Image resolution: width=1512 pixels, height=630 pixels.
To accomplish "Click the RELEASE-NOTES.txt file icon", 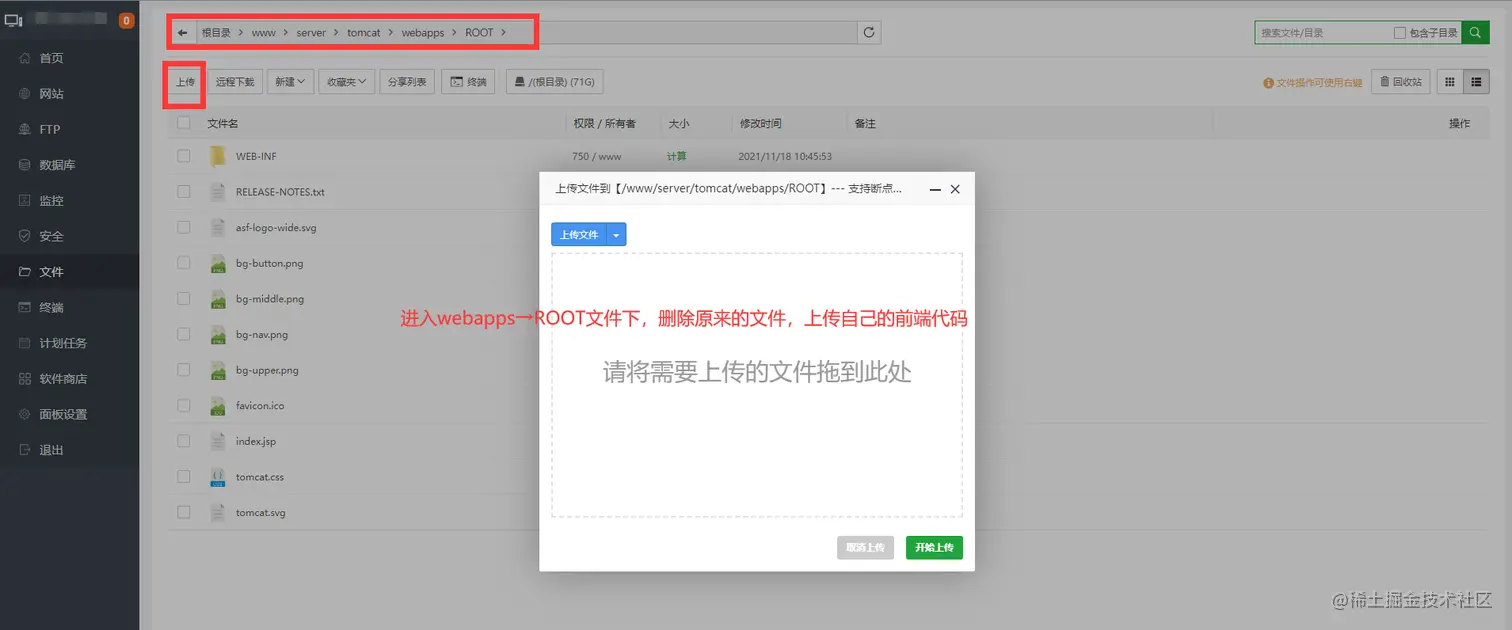I will pos(218,192).
